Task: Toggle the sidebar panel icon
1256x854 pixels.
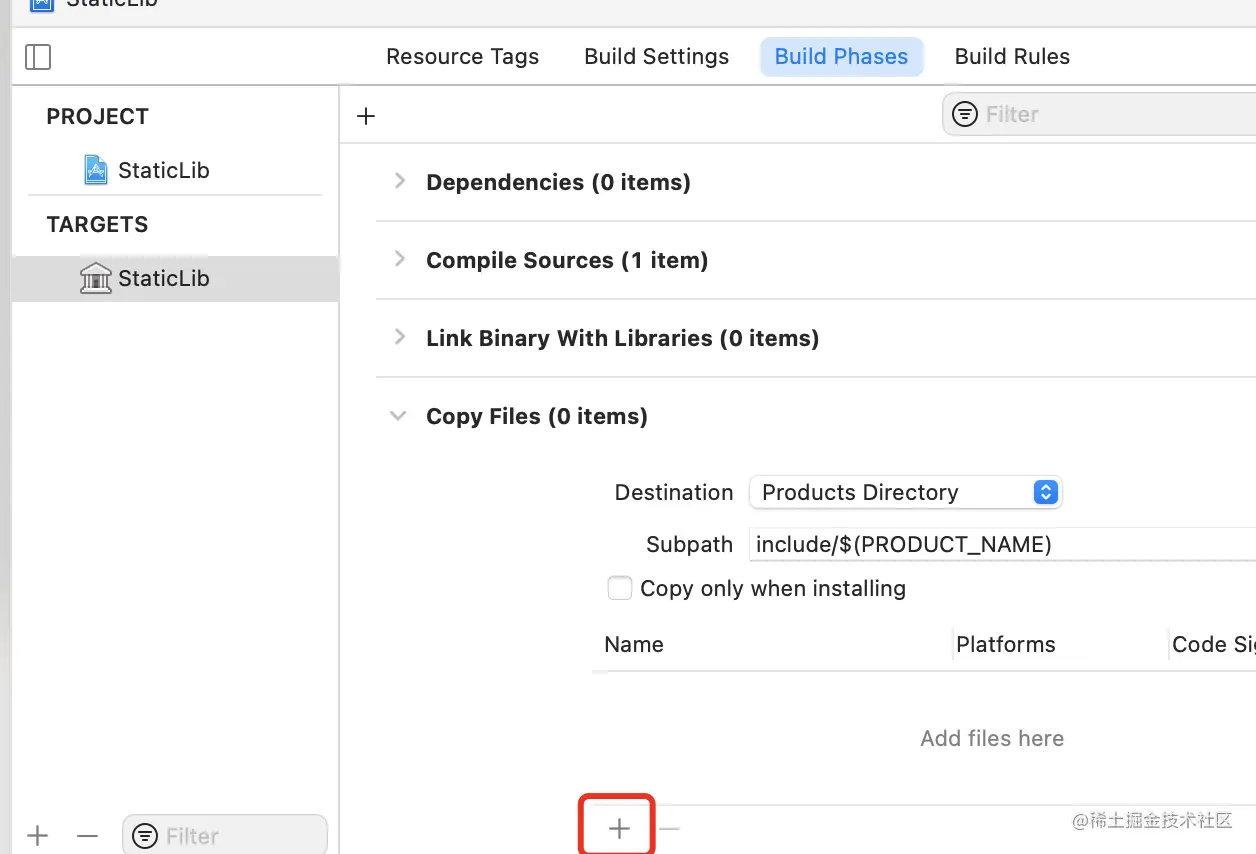Action: pos(38,57)
